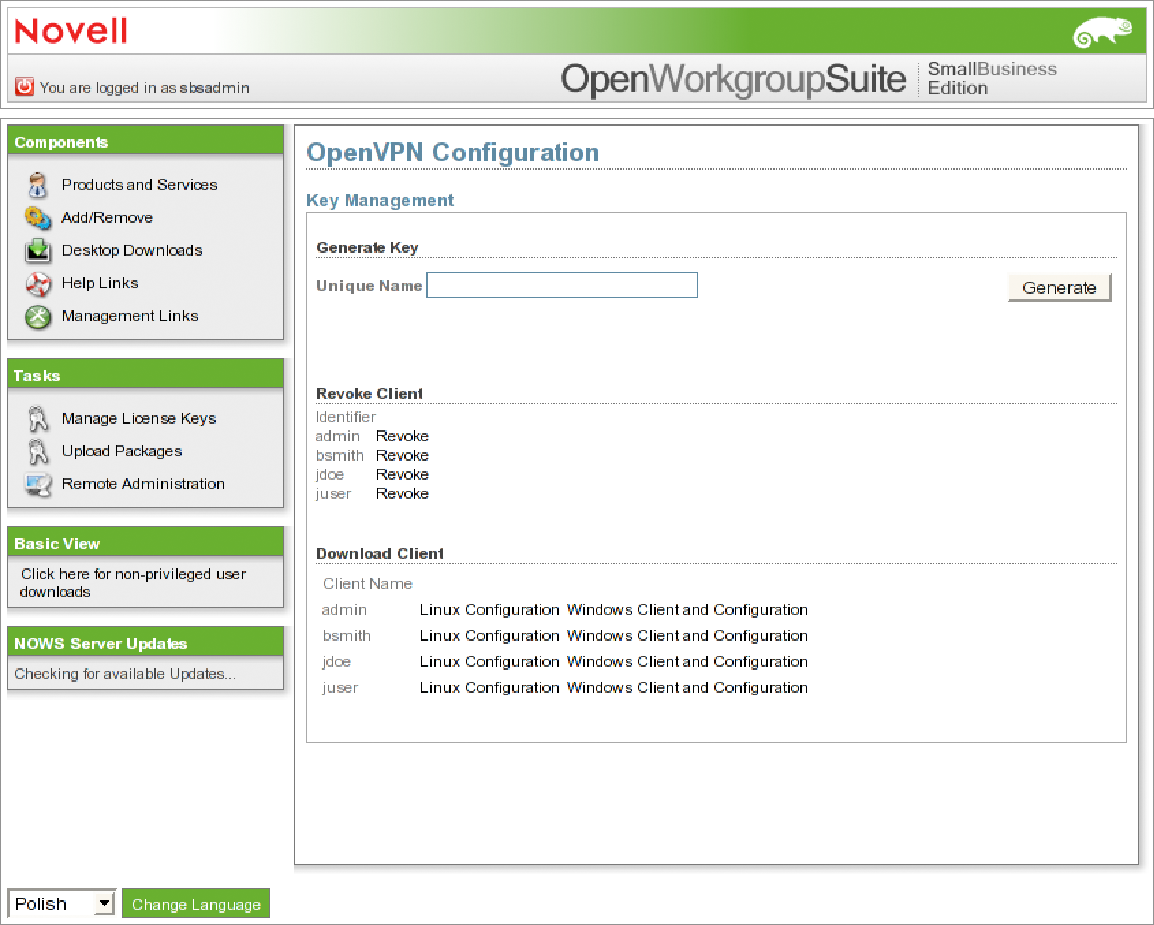Click the Help Links lifebuoy icon

click(x=38, y=283)
